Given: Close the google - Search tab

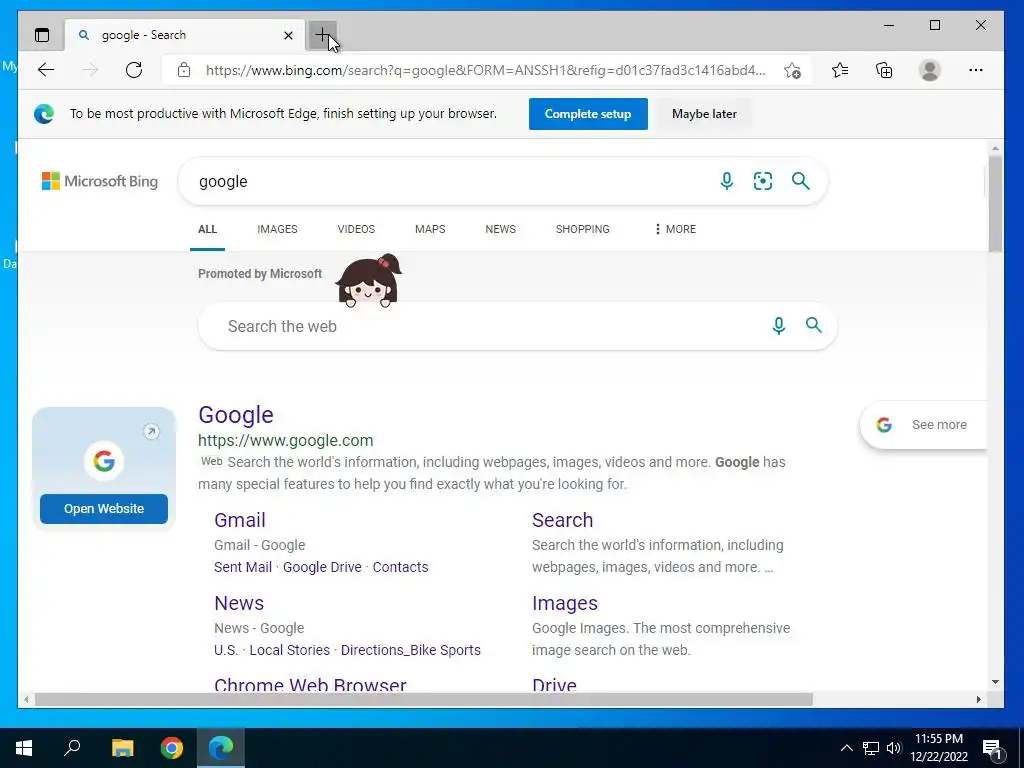Looking at the screenshot, I should tap(288, 35).
